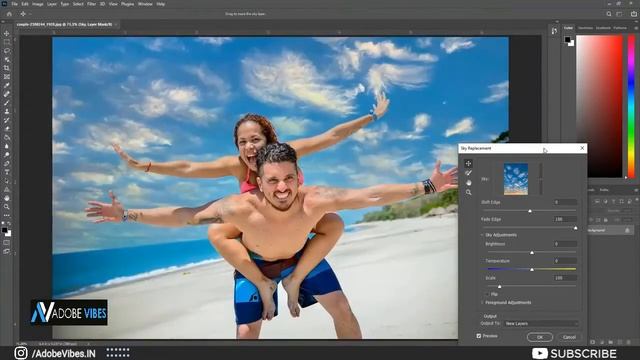
Task: Click the Temperature slider handle
Action: point(532,269)
